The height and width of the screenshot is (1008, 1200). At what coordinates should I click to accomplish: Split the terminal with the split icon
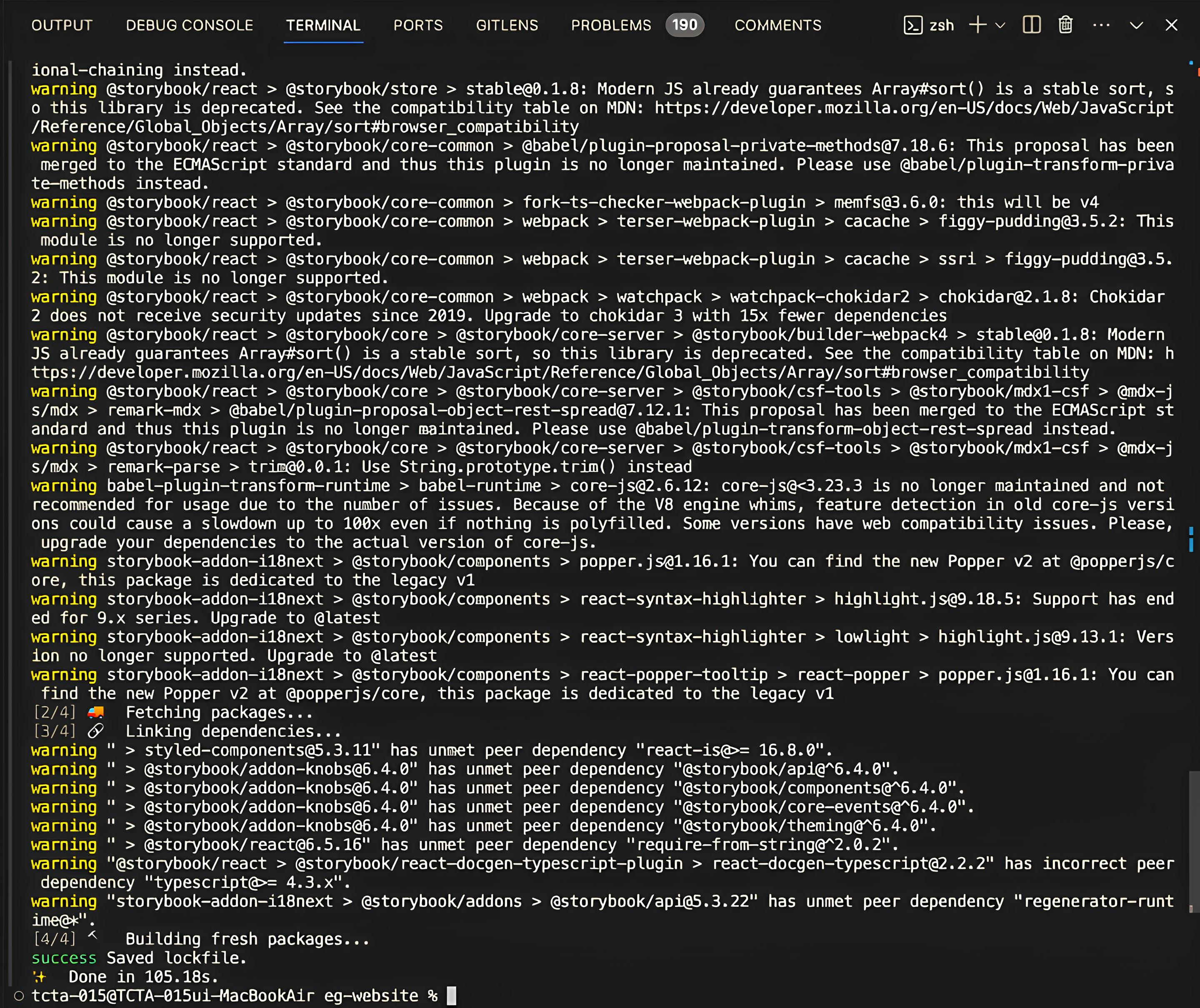click(x=1031, y=25)
